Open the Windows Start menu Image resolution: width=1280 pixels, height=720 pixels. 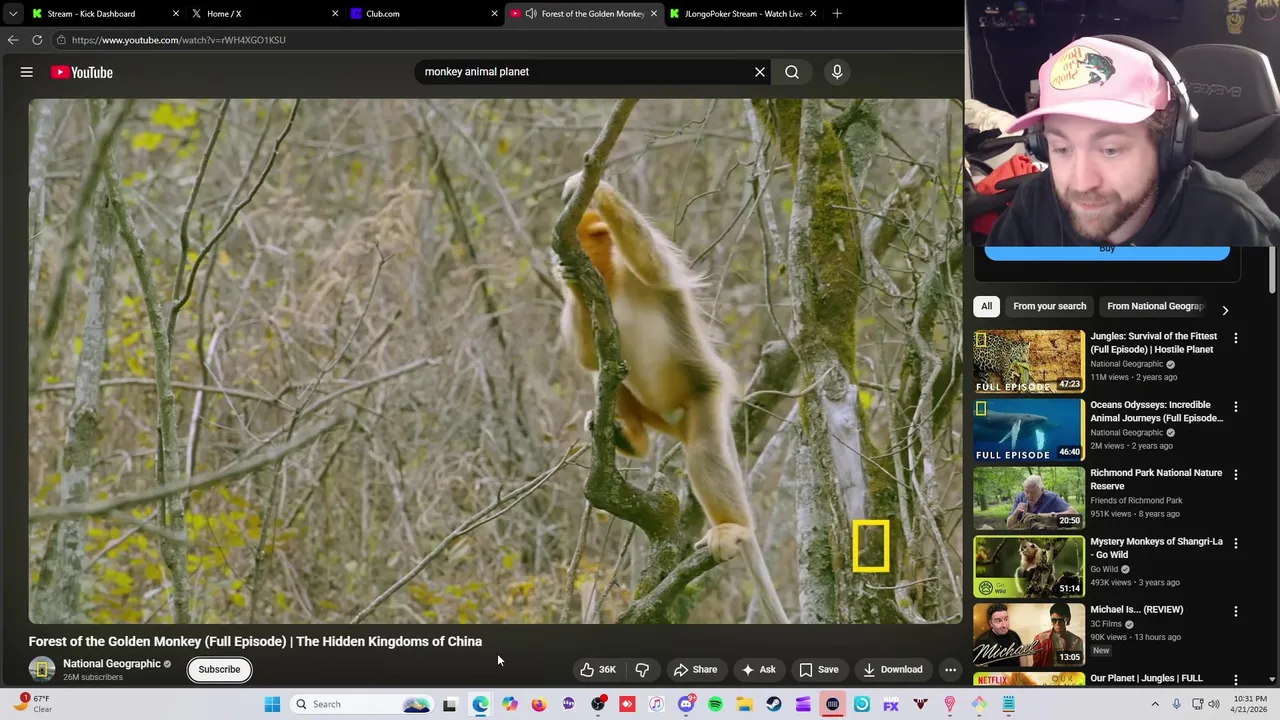click(272, 704)
